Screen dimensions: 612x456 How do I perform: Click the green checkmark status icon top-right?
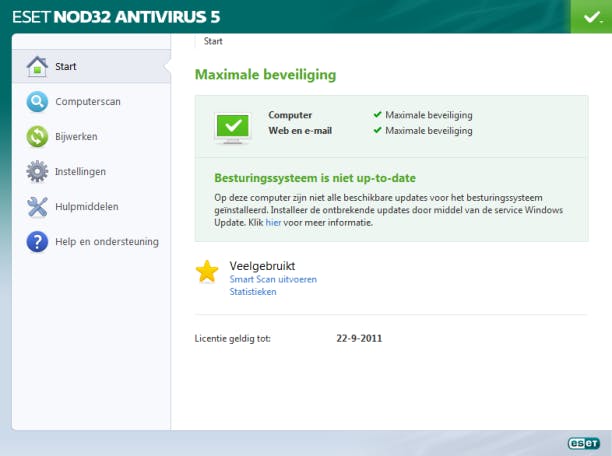tap(591, 17)
